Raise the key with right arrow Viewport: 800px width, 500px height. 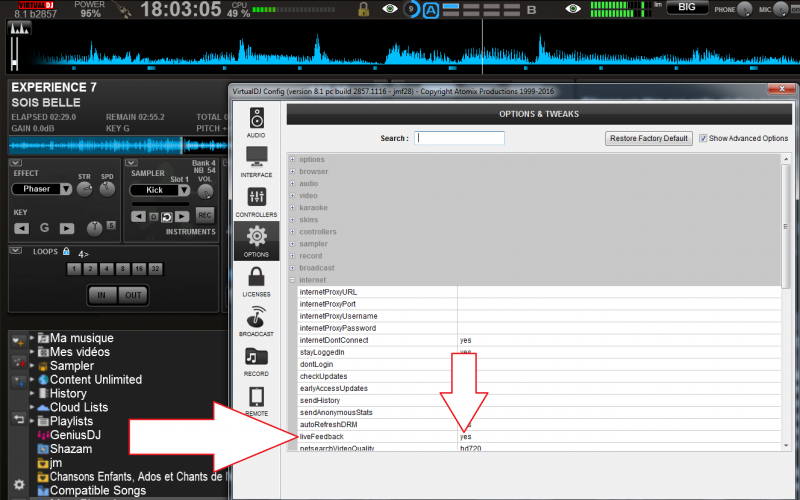coord(67,228)
